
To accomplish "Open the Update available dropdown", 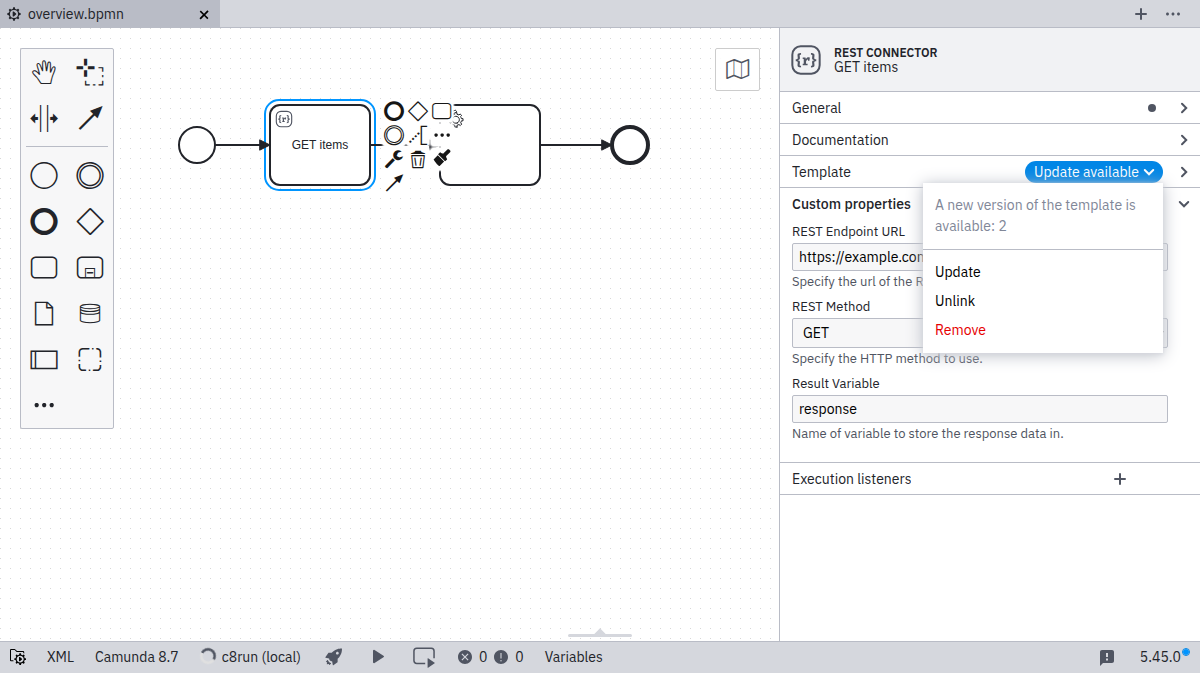I will pos(1093,172).
